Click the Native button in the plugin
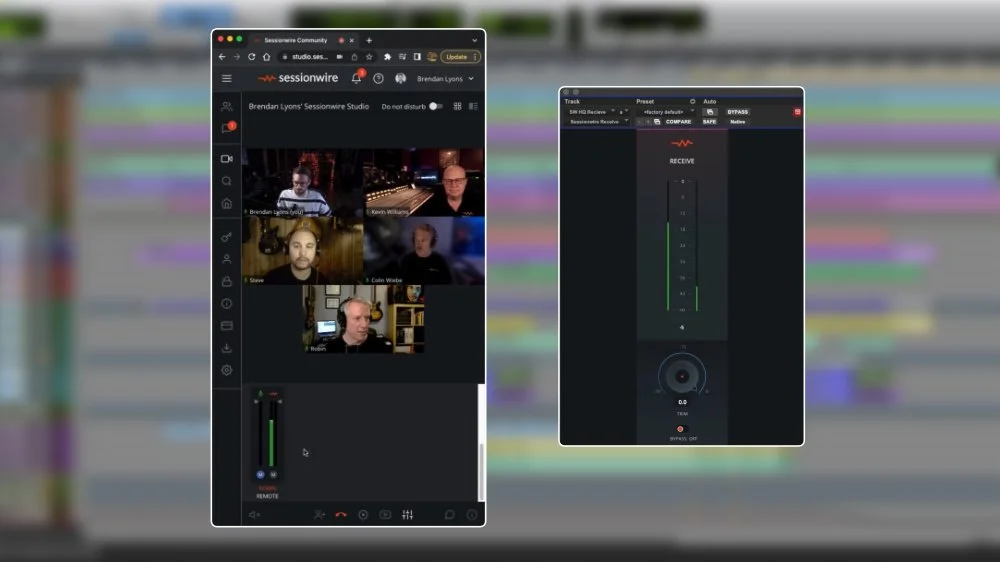The image size is (1000, 562). 737,121
